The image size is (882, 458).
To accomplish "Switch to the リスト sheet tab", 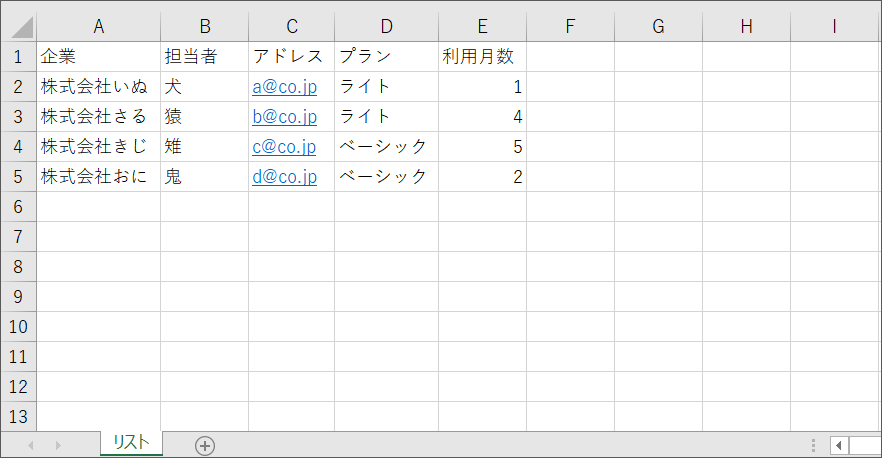I will point(131,443).
